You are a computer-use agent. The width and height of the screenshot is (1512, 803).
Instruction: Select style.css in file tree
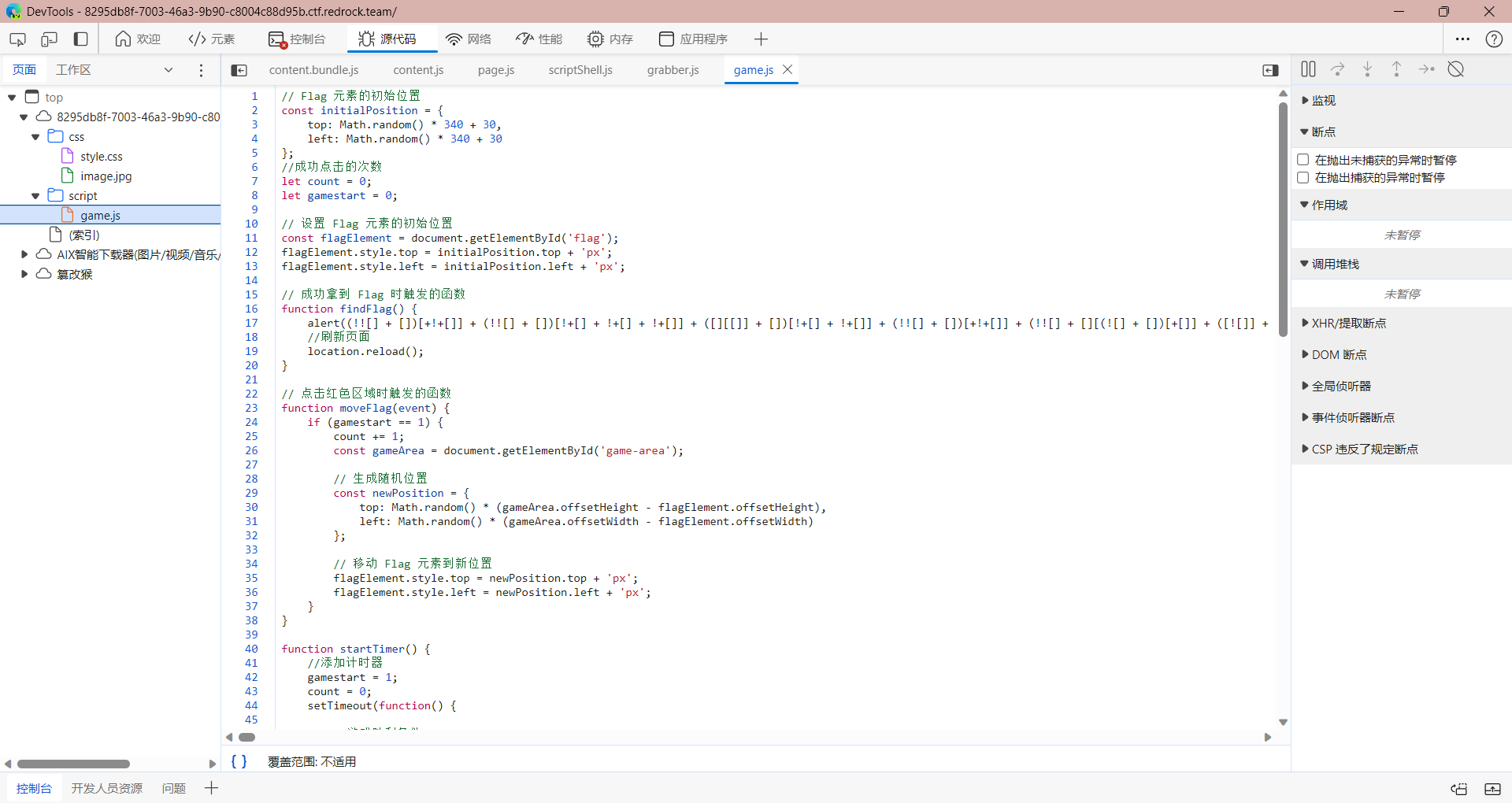tap(101, 157)
